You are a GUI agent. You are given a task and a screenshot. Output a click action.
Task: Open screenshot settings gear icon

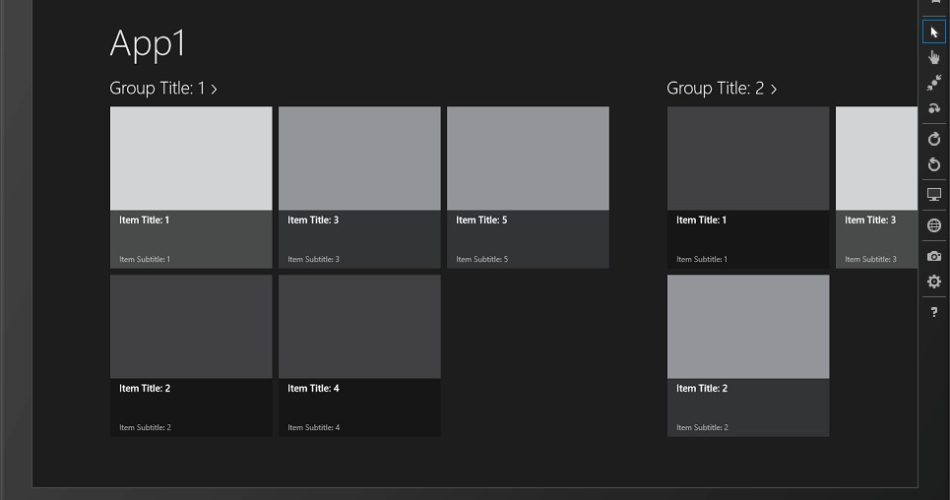point(934,282)
